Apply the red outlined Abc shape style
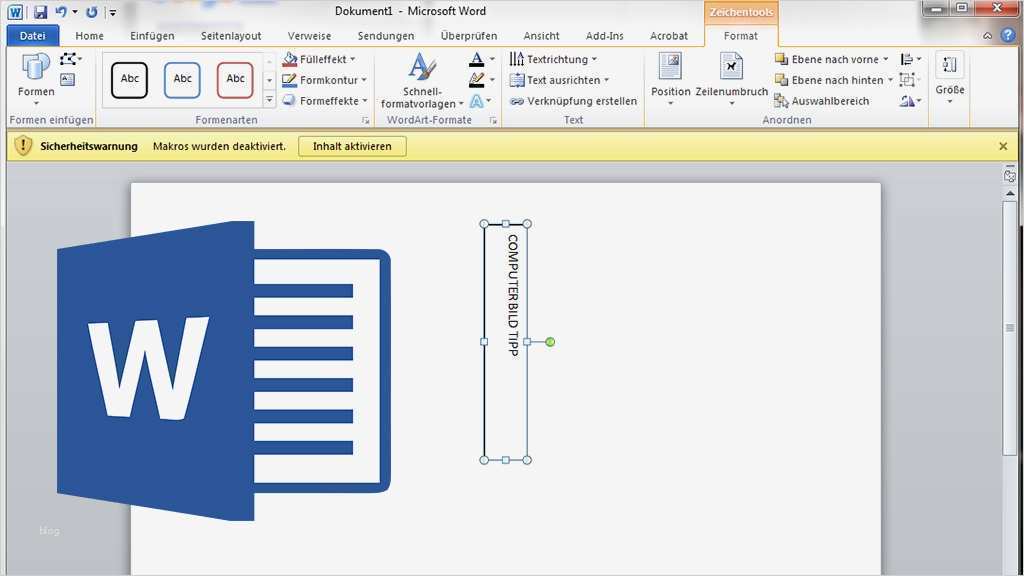 tap(235, 79)
